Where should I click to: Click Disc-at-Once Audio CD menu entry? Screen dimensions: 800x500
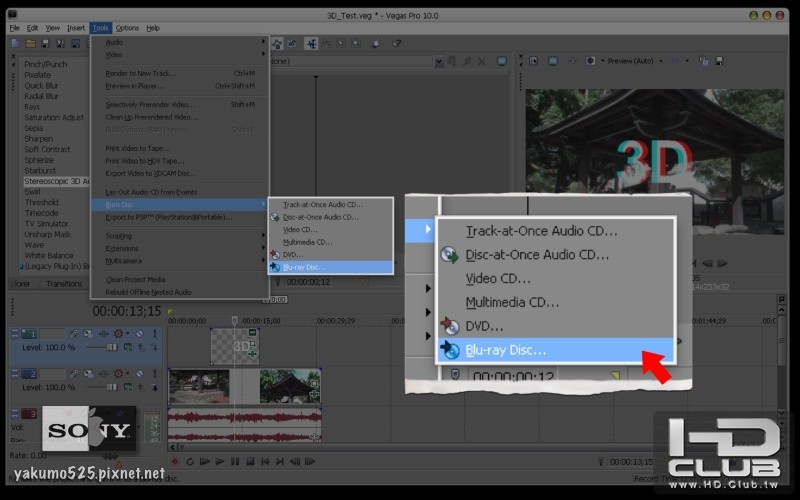320,217
